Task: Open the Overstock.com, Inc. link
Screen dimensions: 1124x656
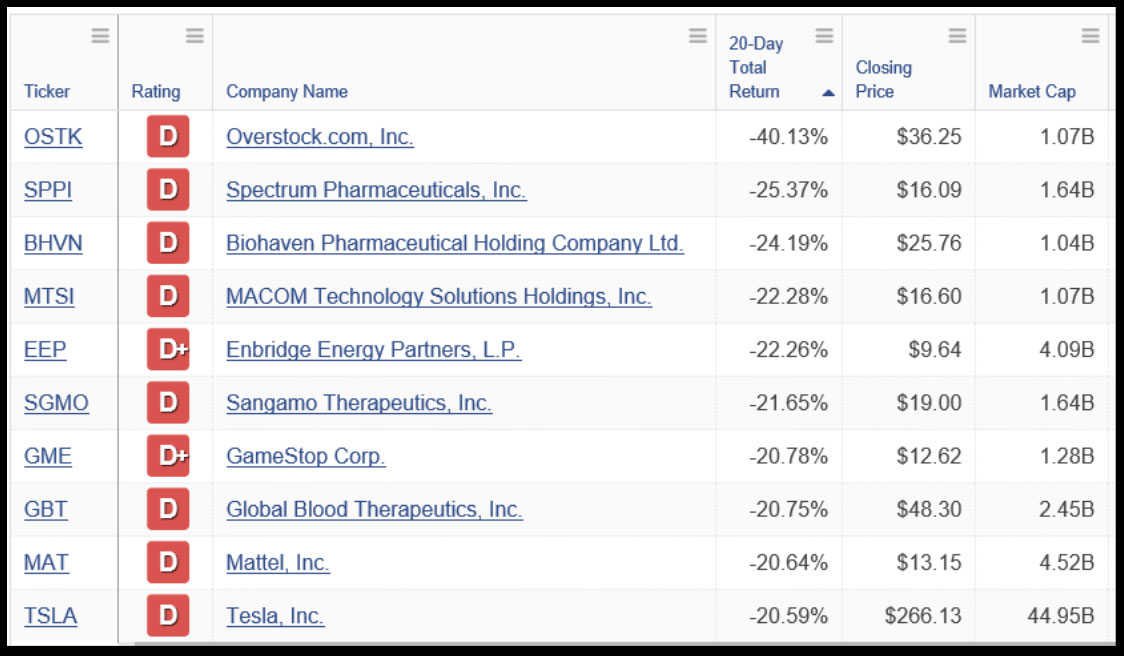Action: (x=320, y=136)
